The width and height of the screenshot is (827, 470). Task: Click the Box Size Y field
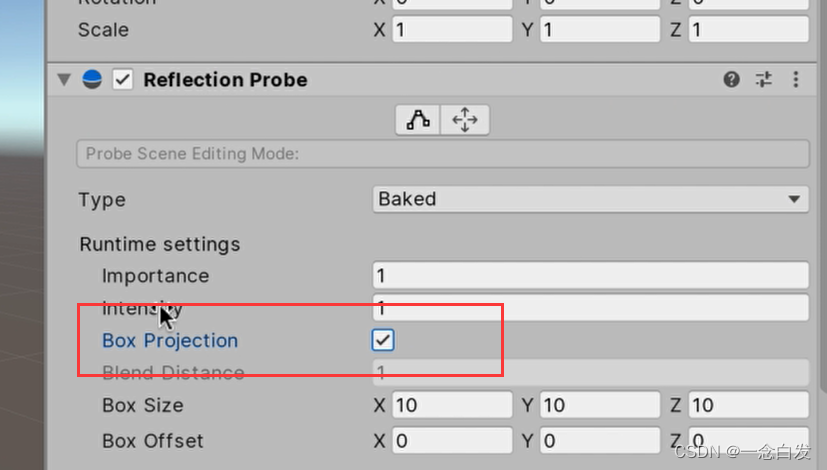(600, 405)
